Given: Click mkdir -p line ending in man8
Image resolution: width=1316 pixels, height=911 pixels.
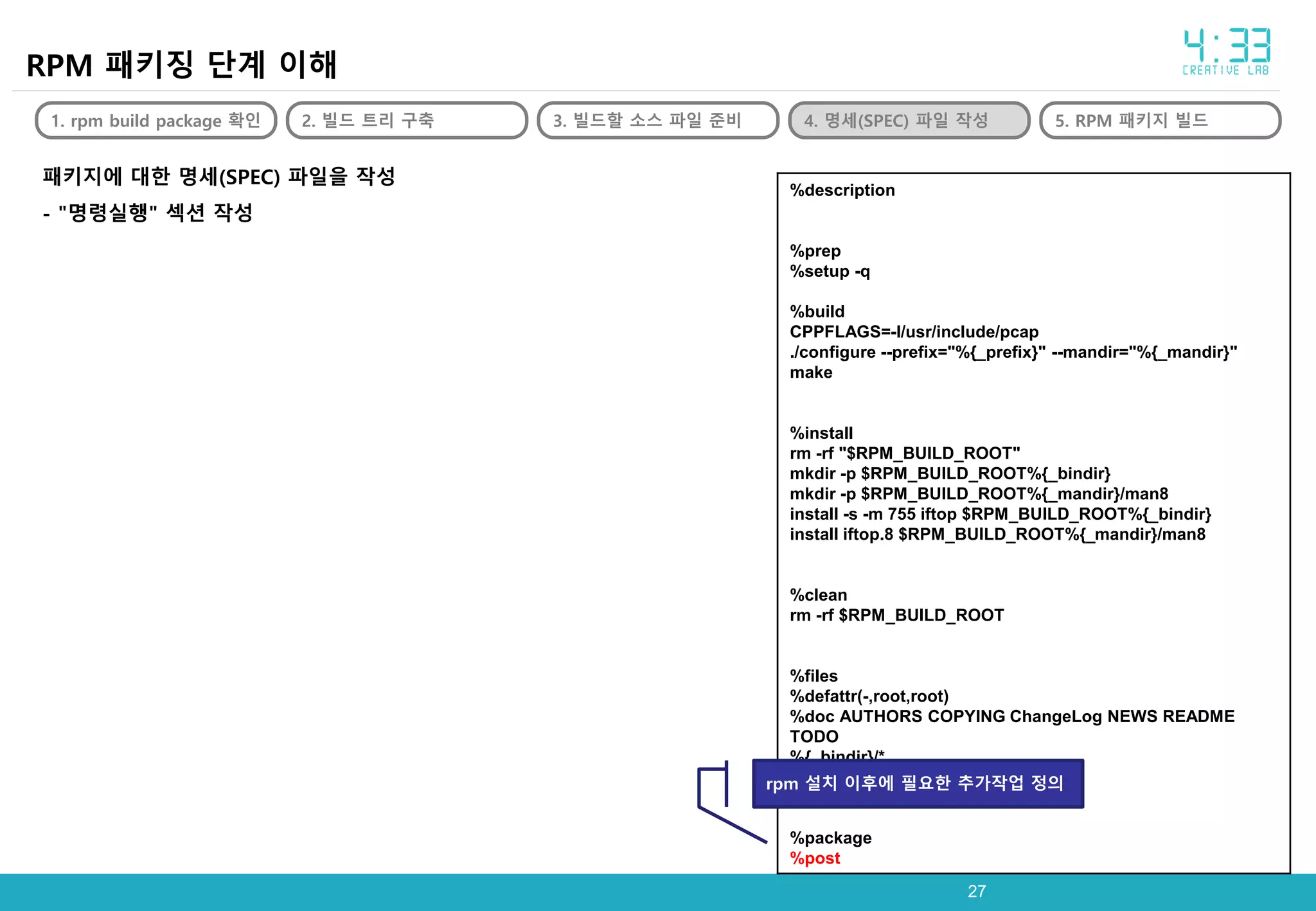Looking at the screenshot, I should (979, 494).
